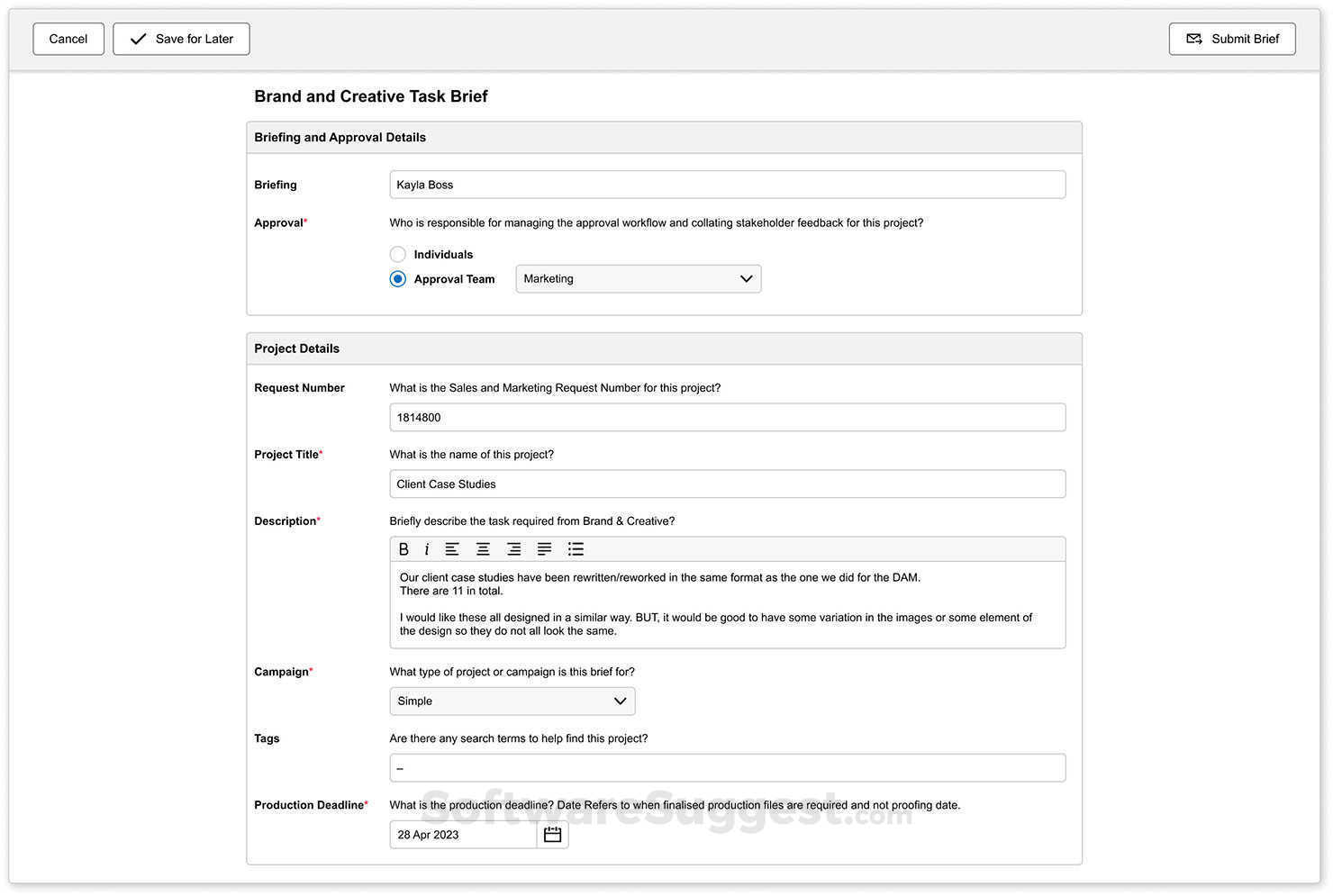Image resolution: width=1333 pixels, height=896 pixels.
Task: Toggle italic formatting in Description editor
Action: pos(427,549)
